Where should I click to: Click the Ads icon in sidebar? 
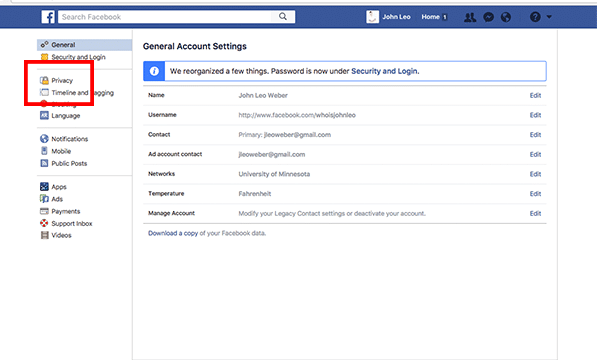pos(44,199)
